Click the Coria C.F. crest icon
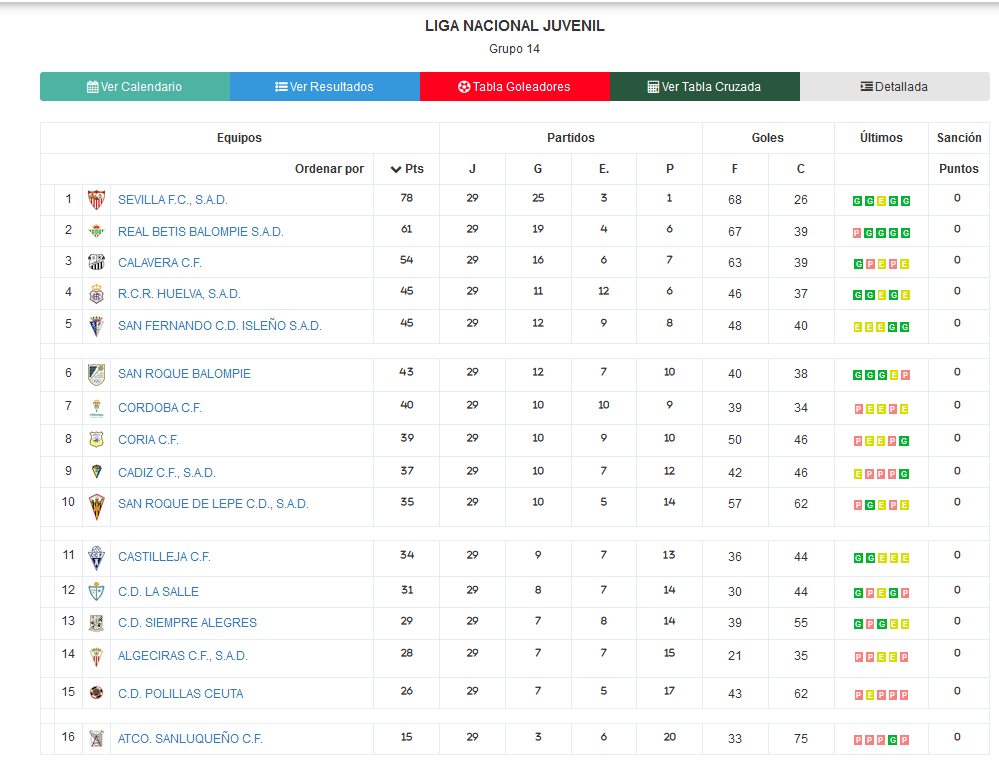The width and height of the screenshot is (999, 768). [96, 440]
